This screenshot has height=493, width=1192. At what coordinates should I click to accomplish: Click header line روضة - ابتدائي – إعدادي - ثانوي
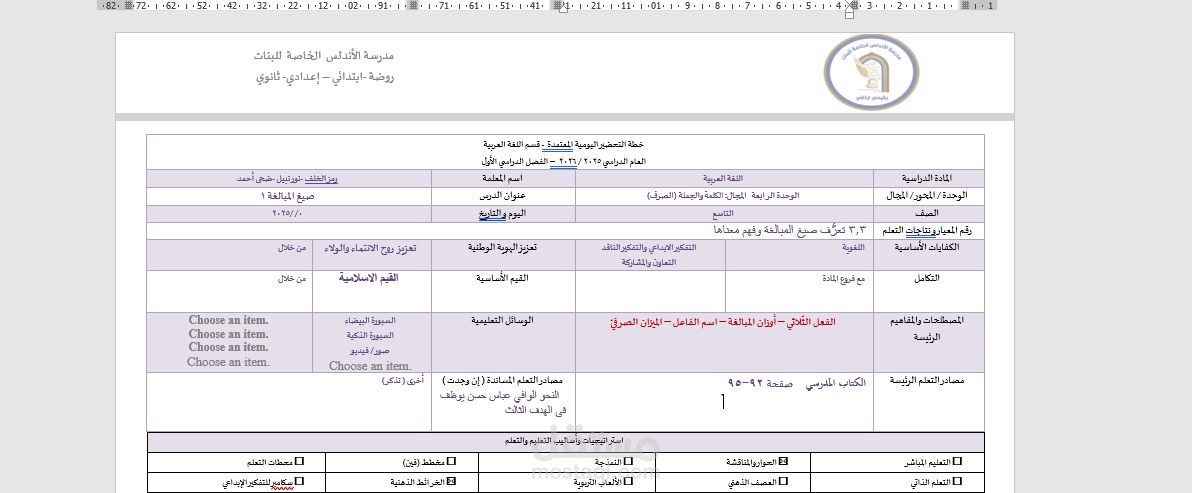(325, 77)
